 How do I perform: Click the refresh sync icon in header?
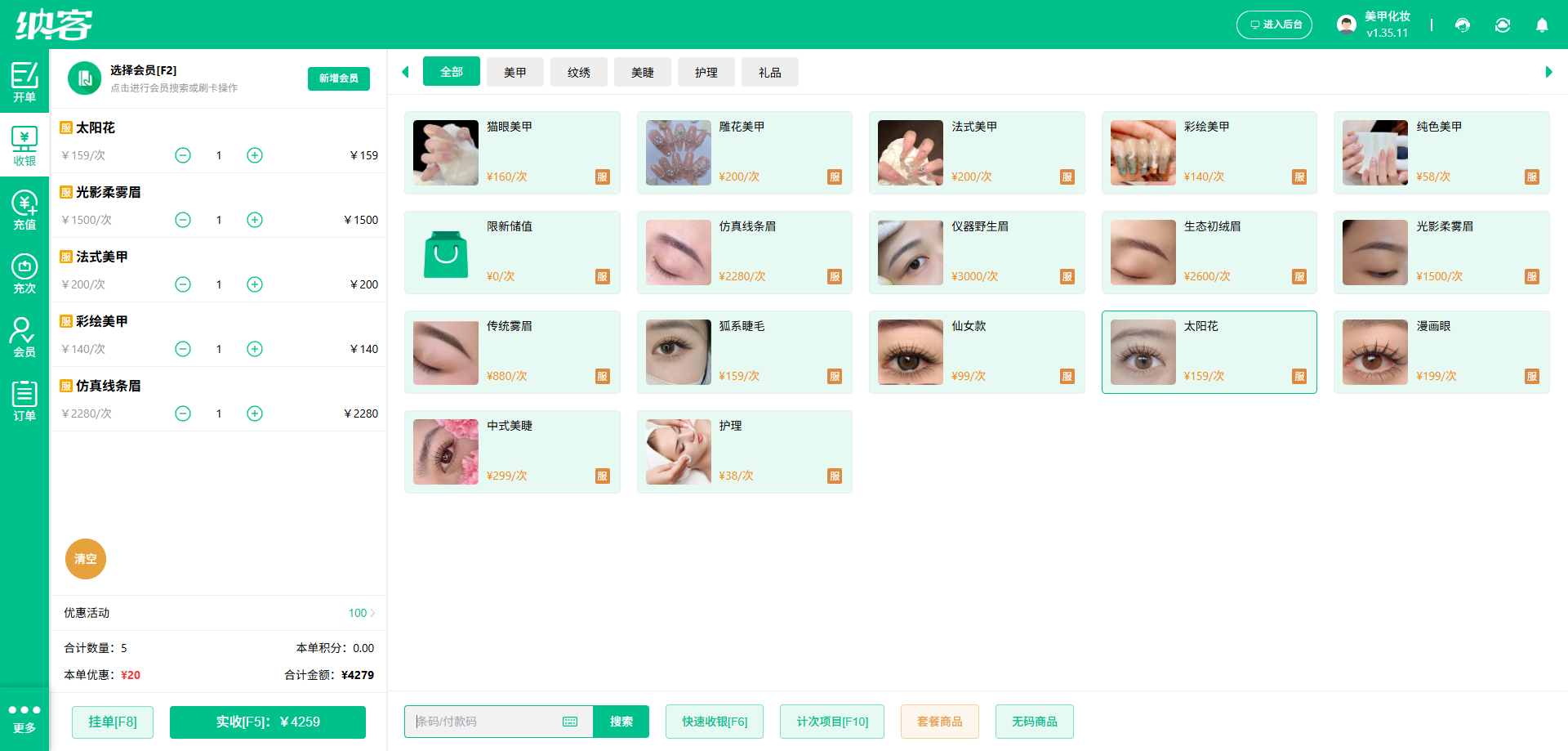(x=1503, y=25)
